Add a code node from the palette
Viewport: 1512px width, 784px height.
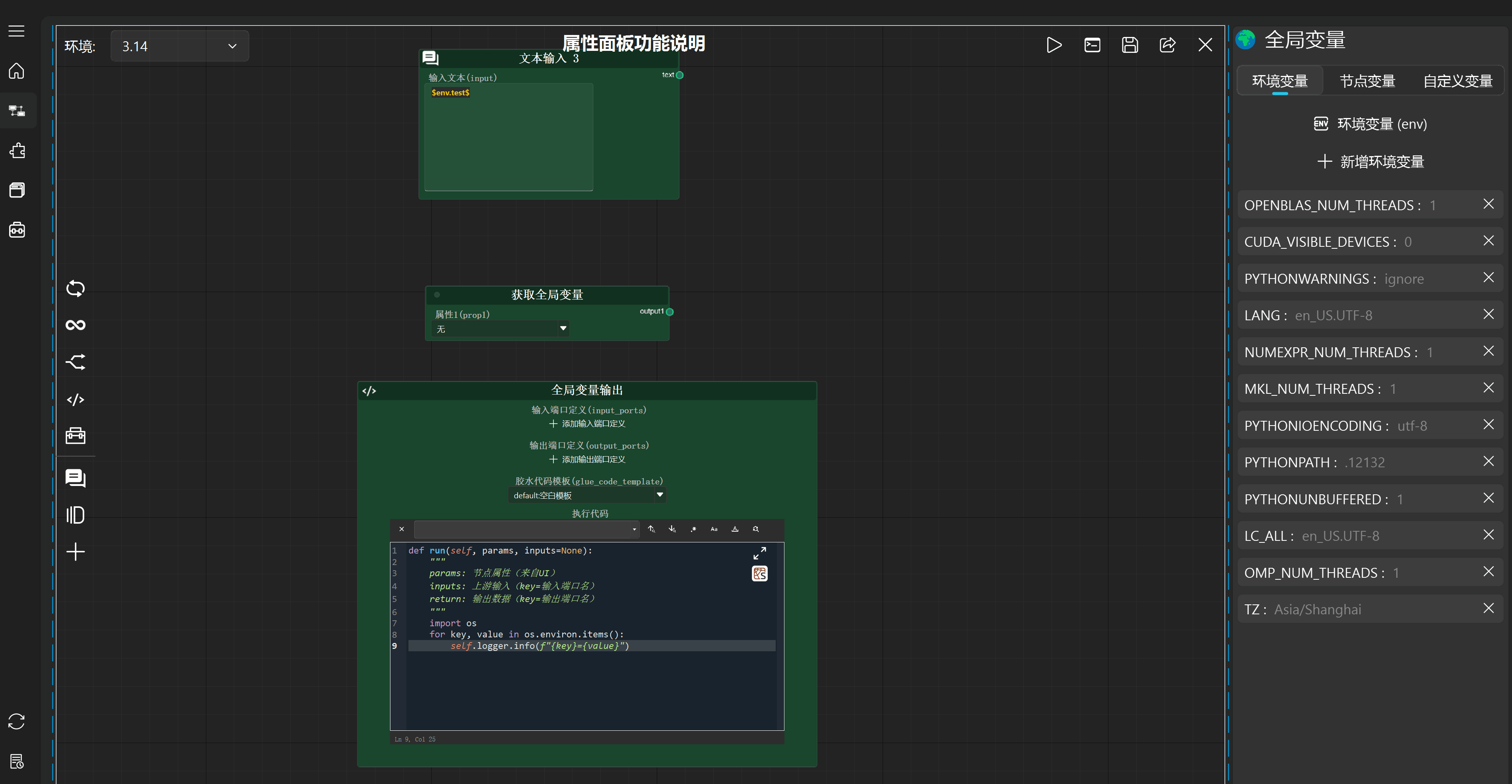coord(75,400)
